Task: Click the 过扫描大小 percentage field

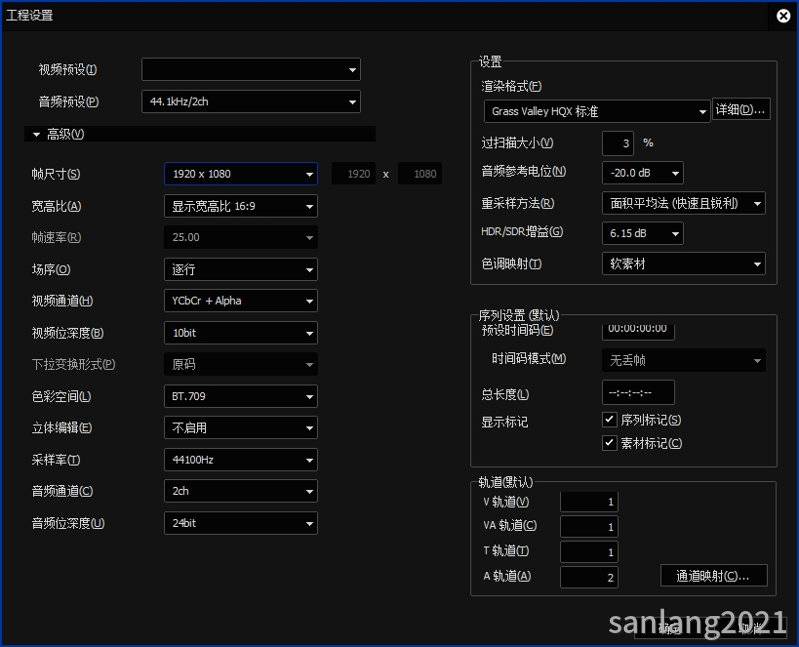Action: pyautogui.click(x=618, y=143)
